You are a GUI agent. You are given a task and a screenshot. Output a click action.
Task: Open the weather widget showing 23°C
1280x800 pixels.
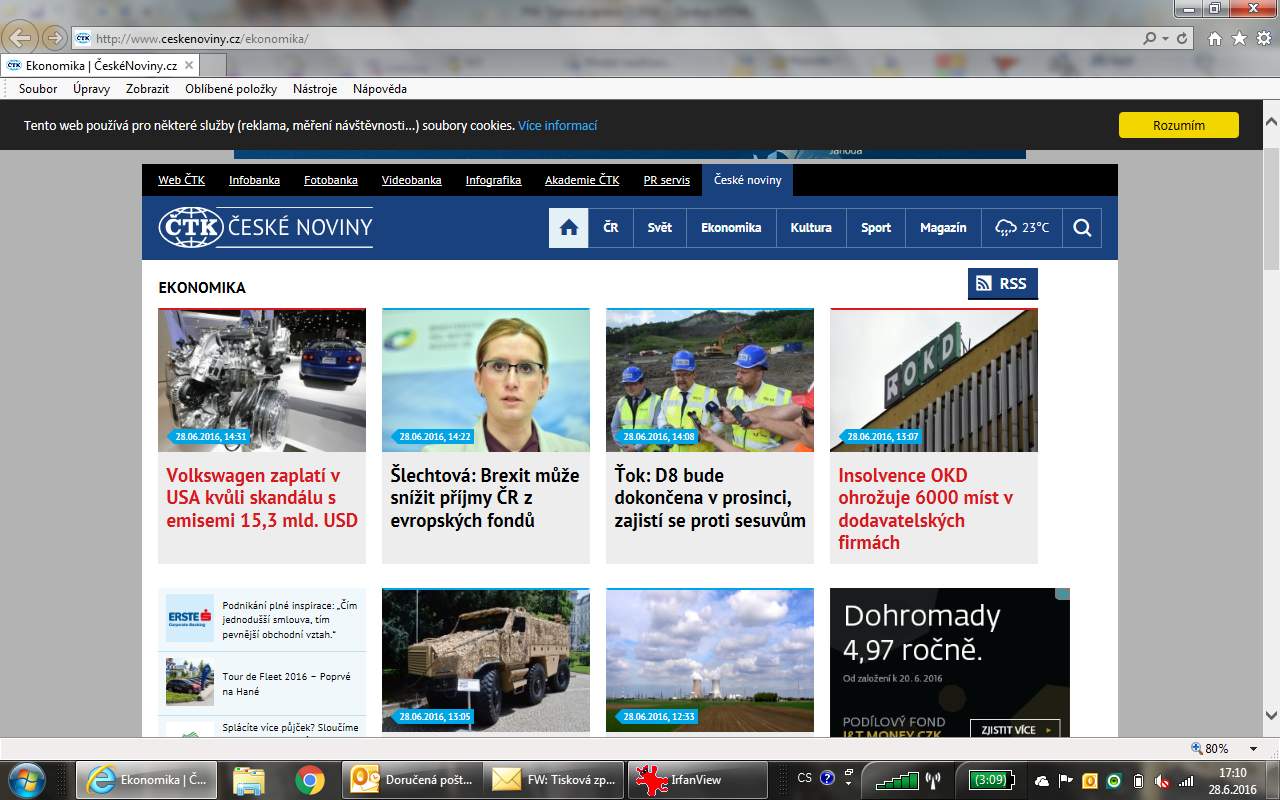[1022, 228]
